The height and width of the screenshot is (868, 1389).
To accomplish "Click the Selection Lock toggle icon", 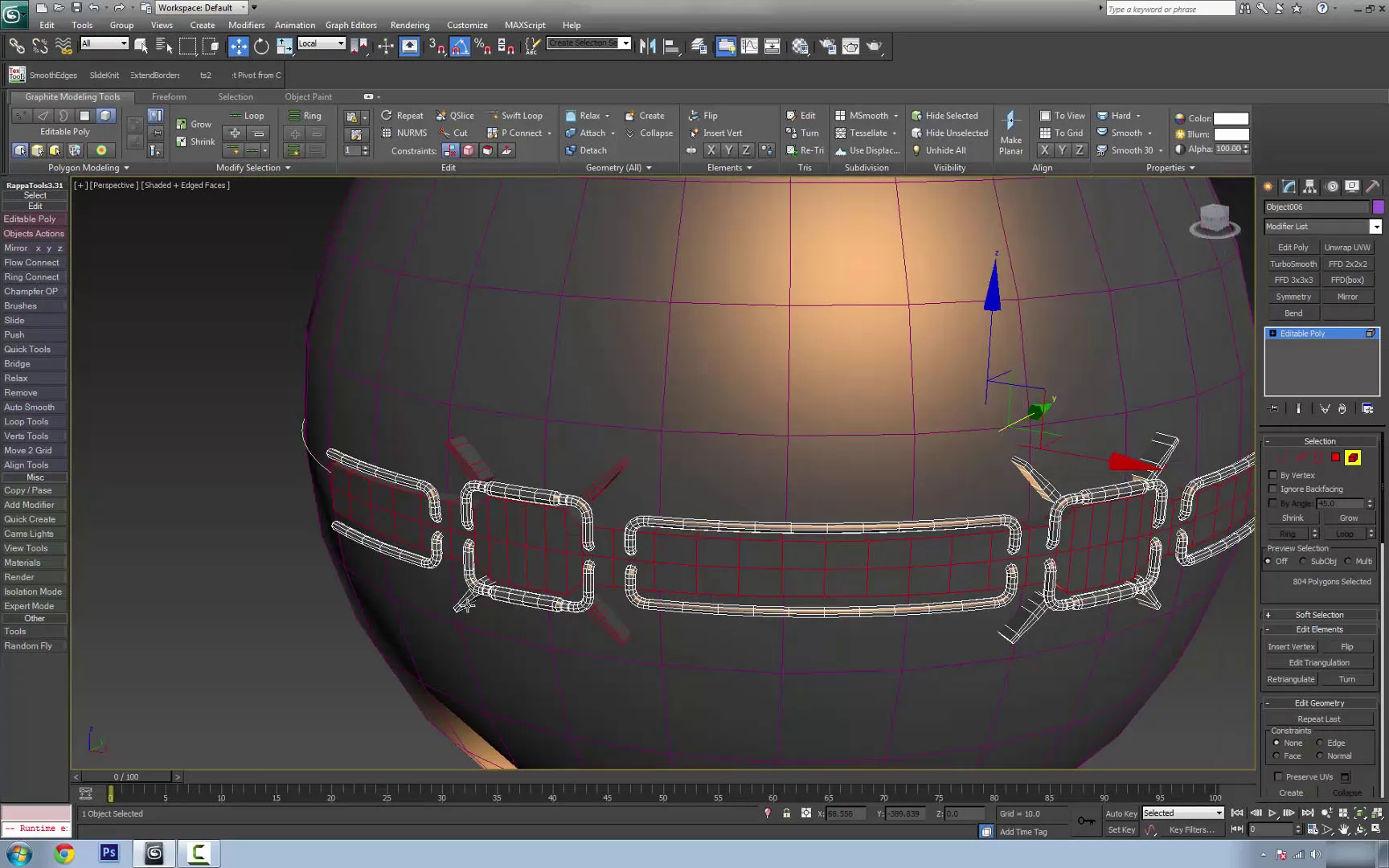I will (786, 813).
